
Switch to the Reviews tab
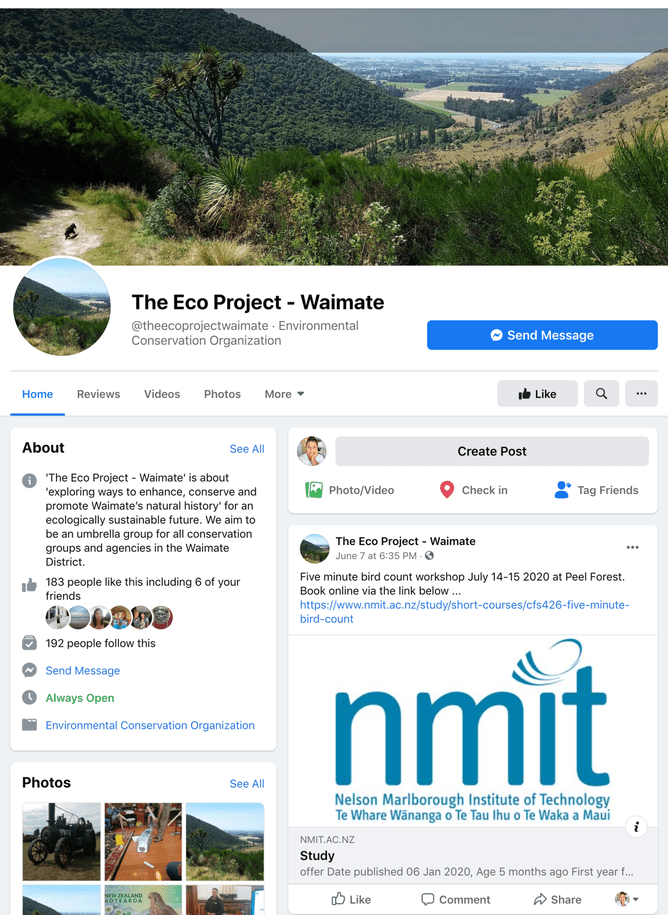click(99, 394)
